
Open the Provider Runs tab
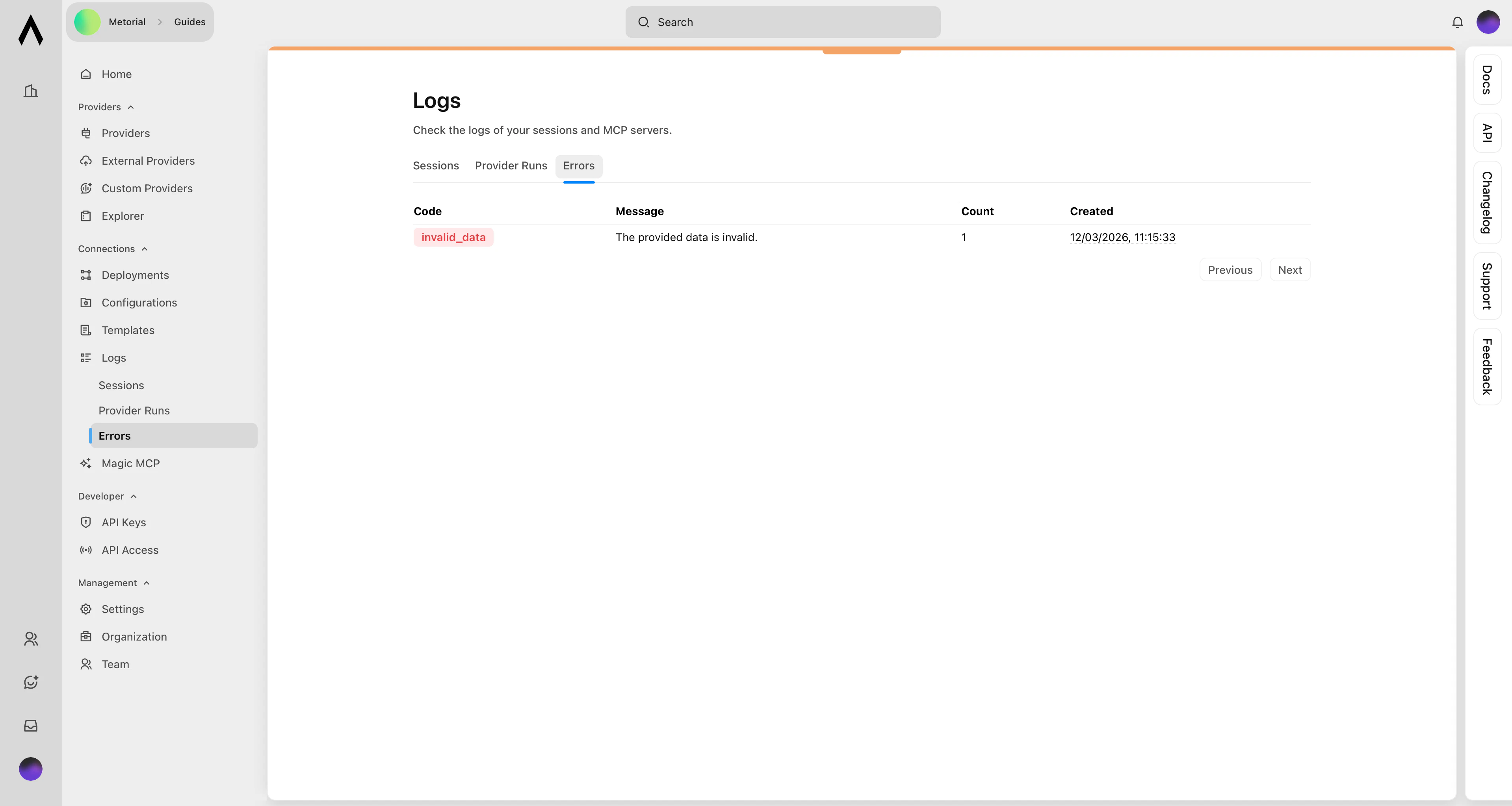pos(511,165)
